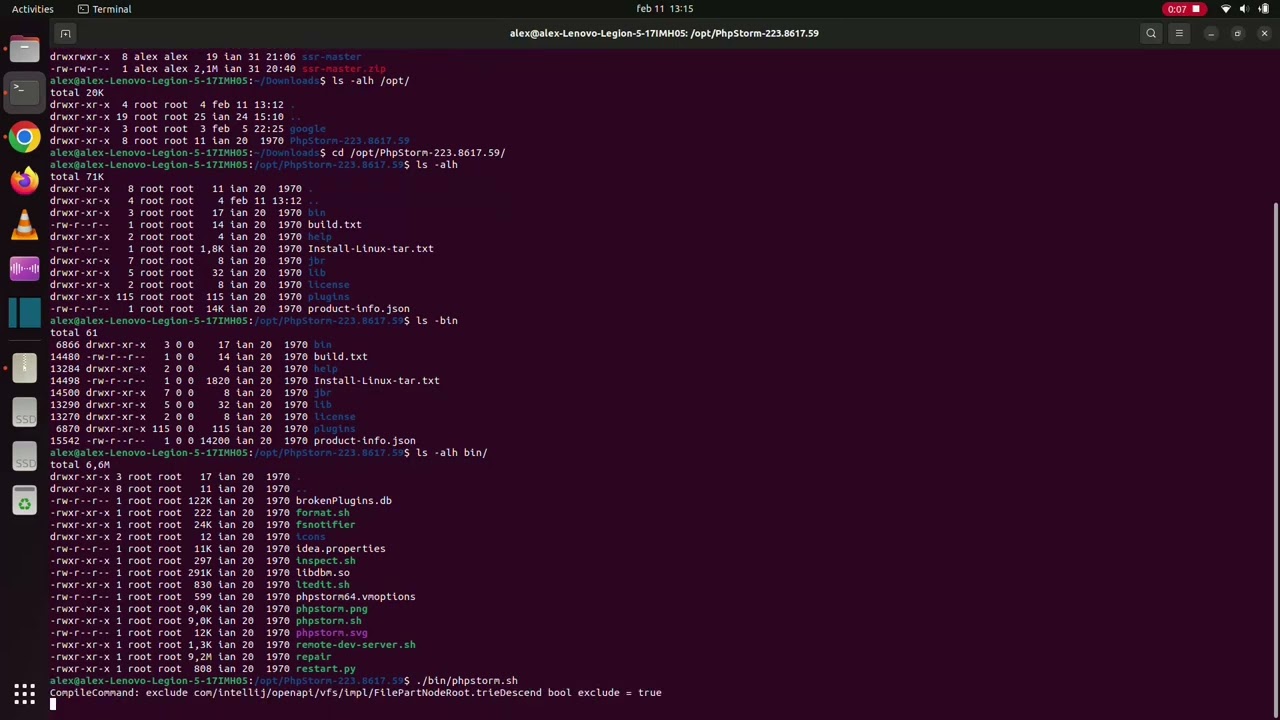The width and height of the screenshot is (1280, 720).
Task: Click the libdbm.so file name
Action: tap(322, 573)
